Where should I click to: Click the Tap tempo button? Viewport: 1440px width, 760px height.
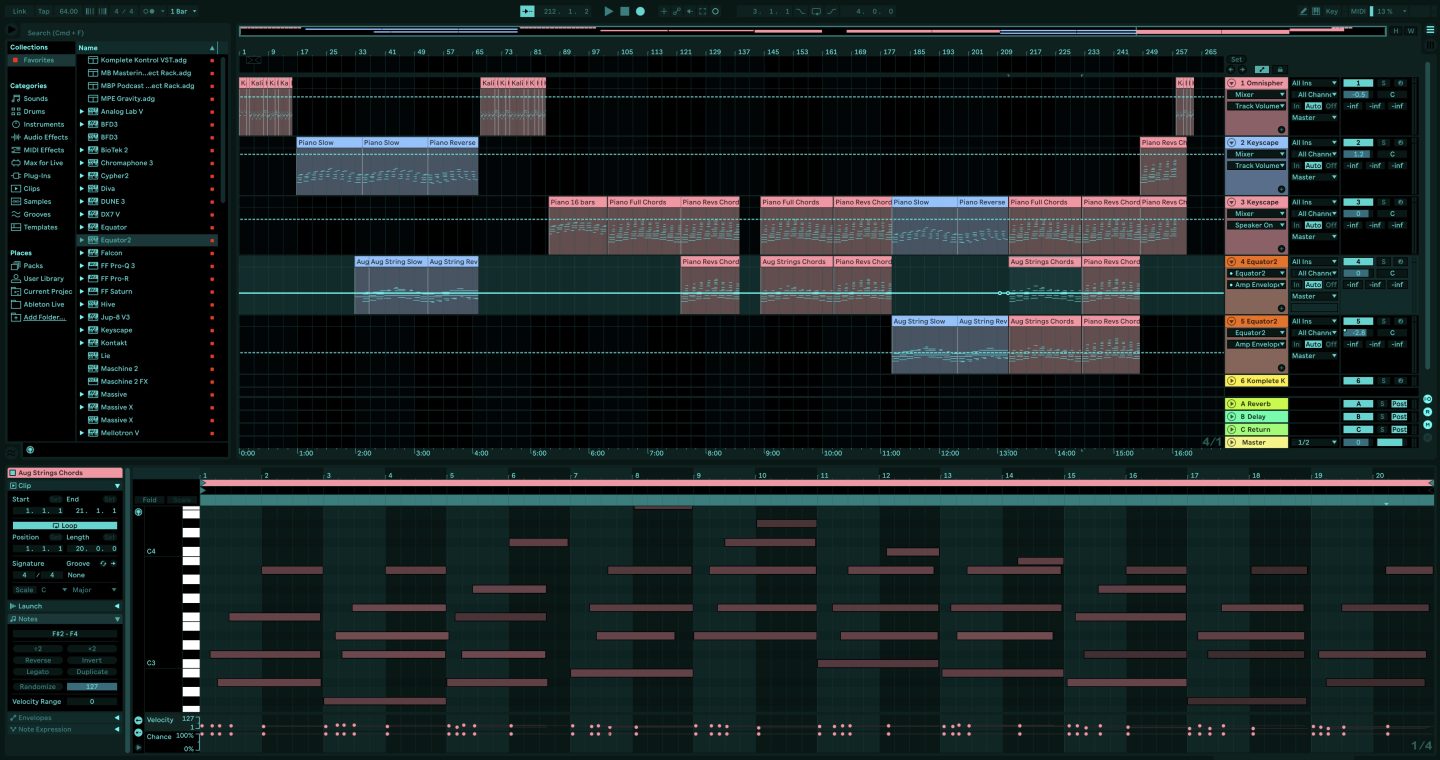(43, 11)
